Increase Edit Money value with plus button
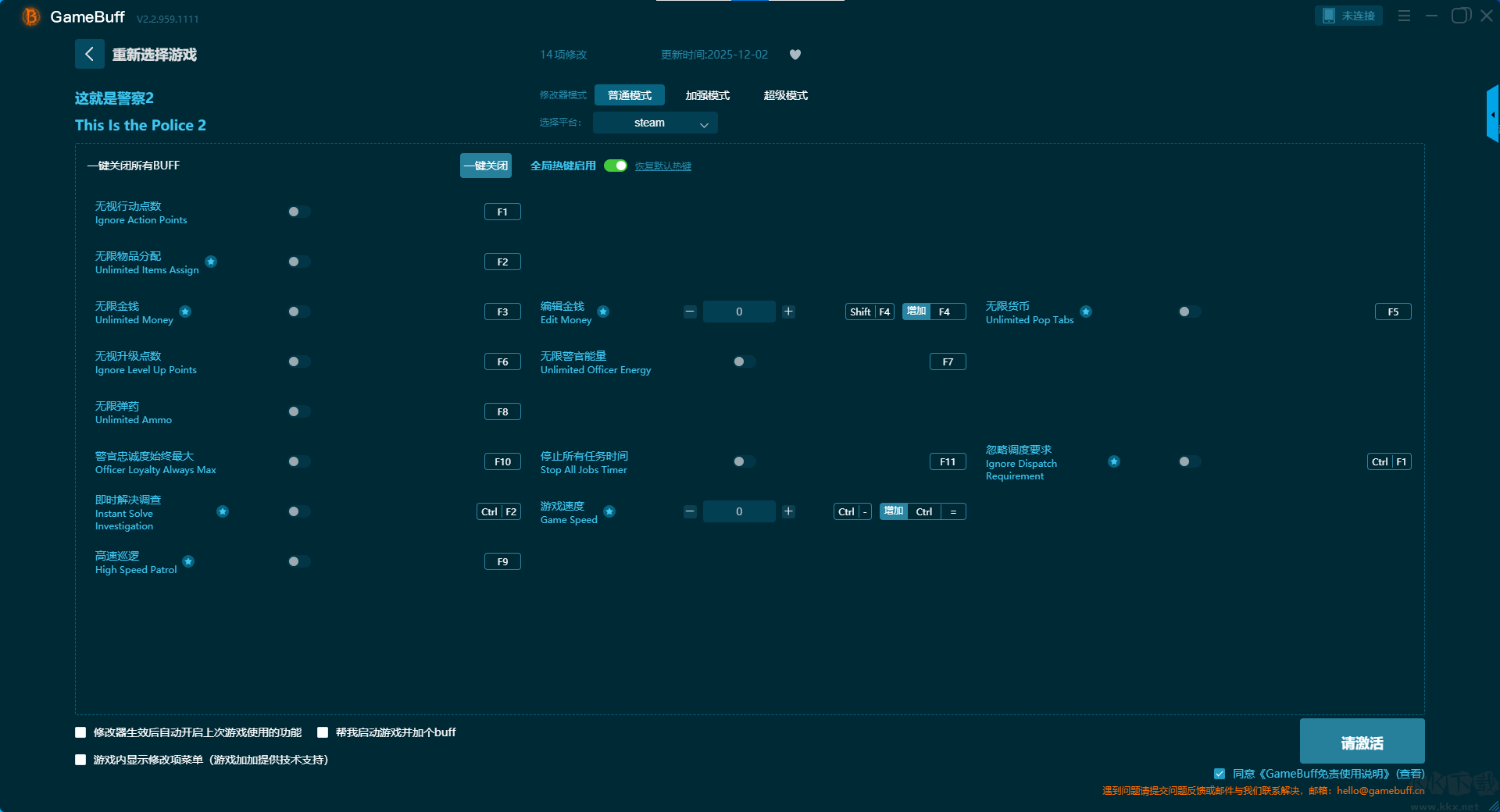Screen dimensions: 1500x812 tap(788, 312)
